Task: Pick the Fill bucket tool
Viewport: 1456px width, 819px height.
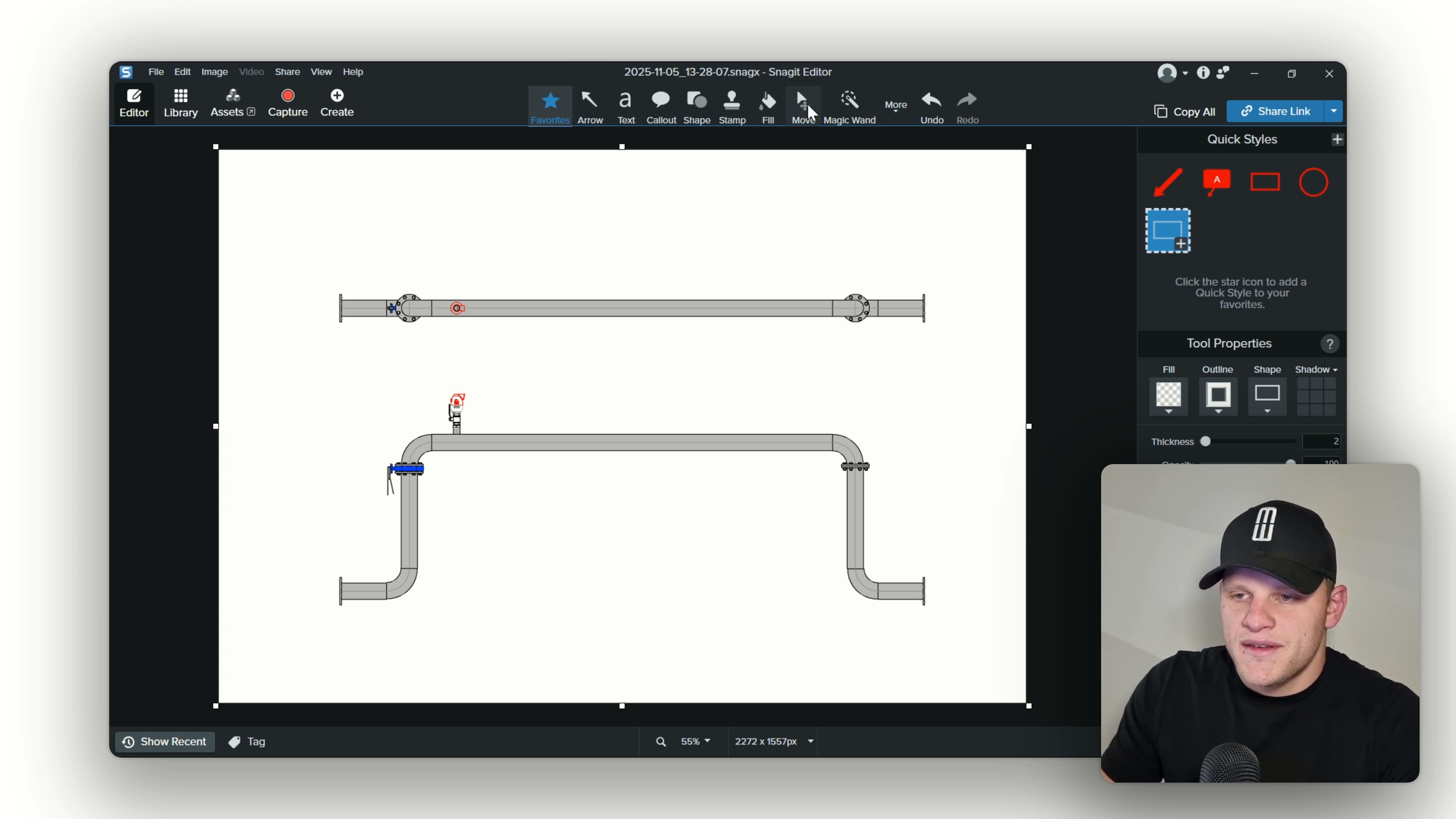Action: pyautogui.click(x=767, y=107)
